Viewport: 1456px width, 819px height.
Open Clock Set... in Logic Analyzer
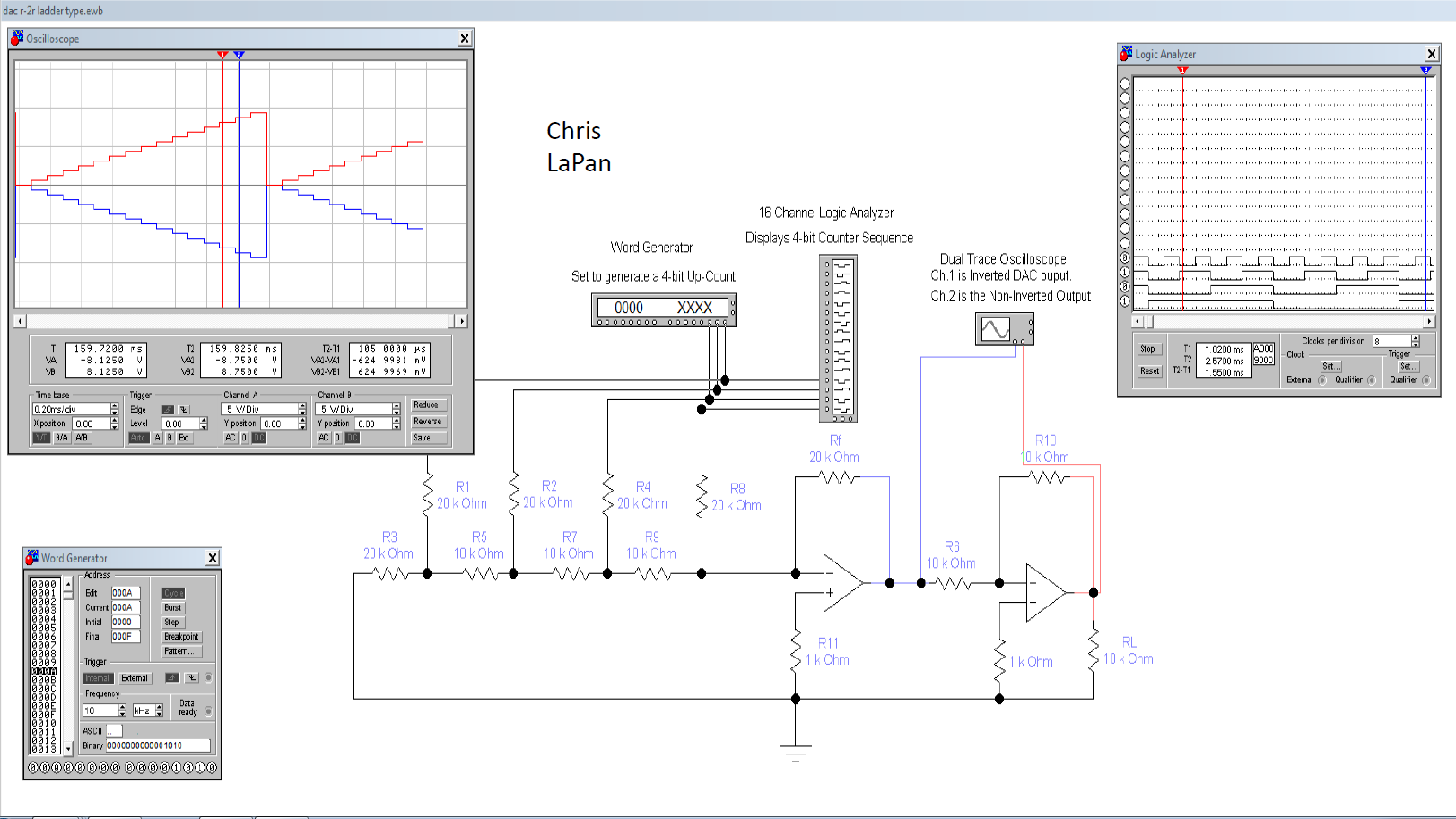1331,366
